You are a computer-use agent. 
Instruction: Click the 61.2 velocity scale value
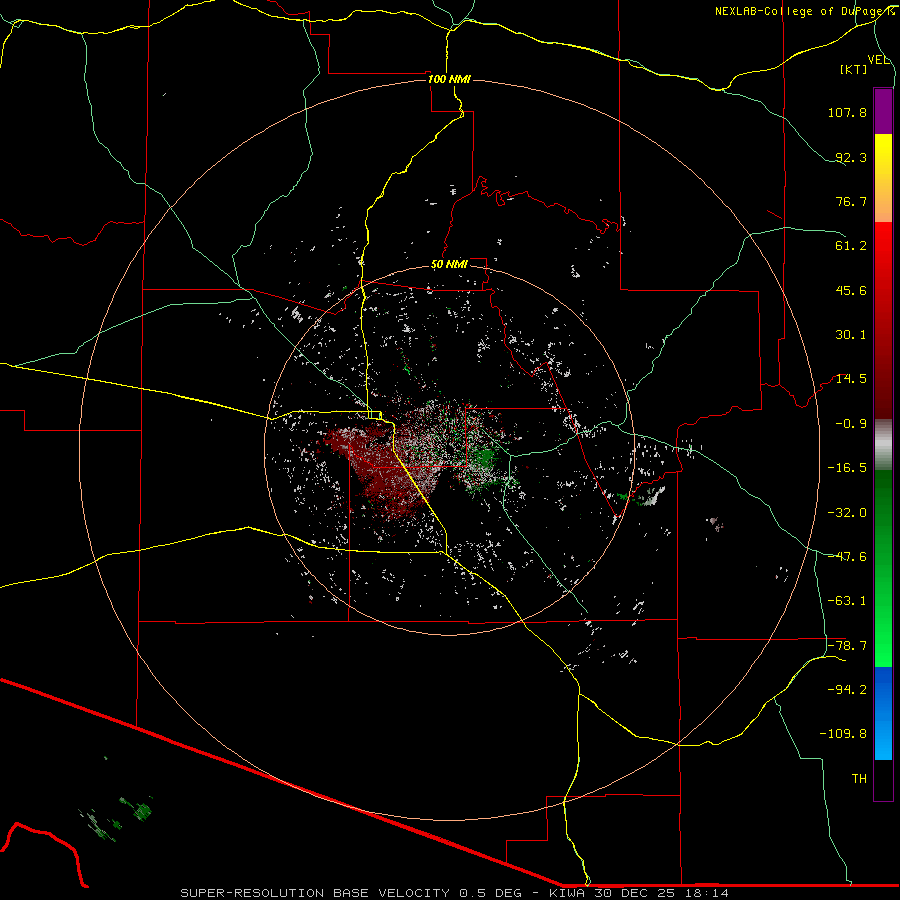[851, 246]
